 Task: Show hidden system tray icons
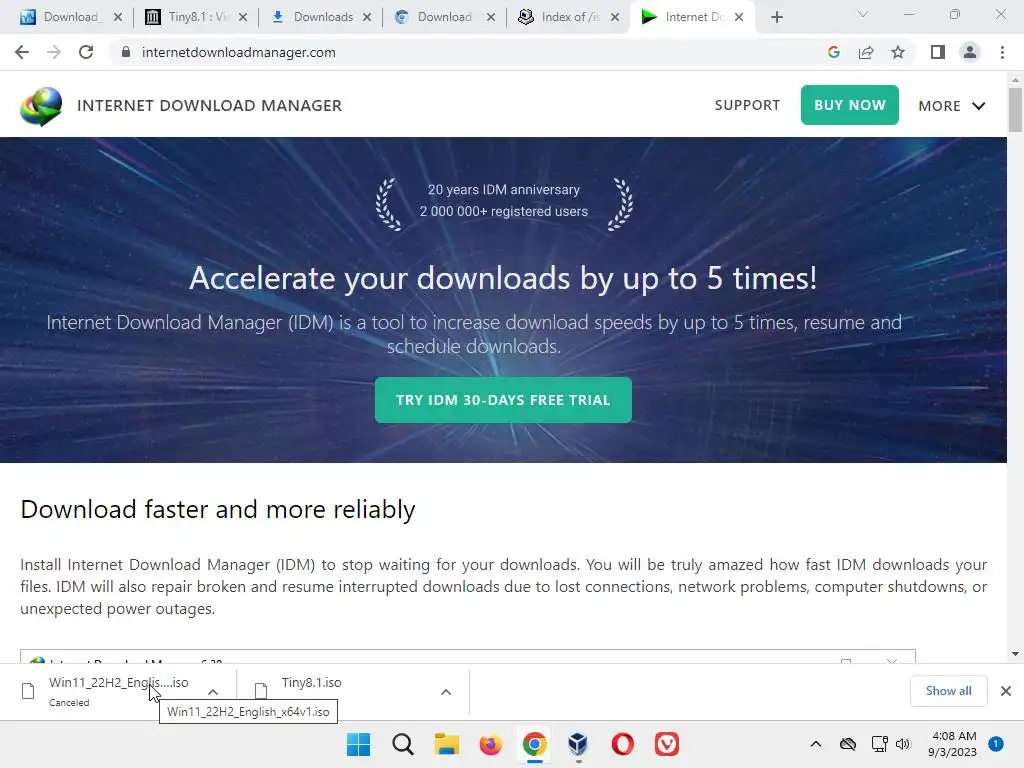[816, 744]
